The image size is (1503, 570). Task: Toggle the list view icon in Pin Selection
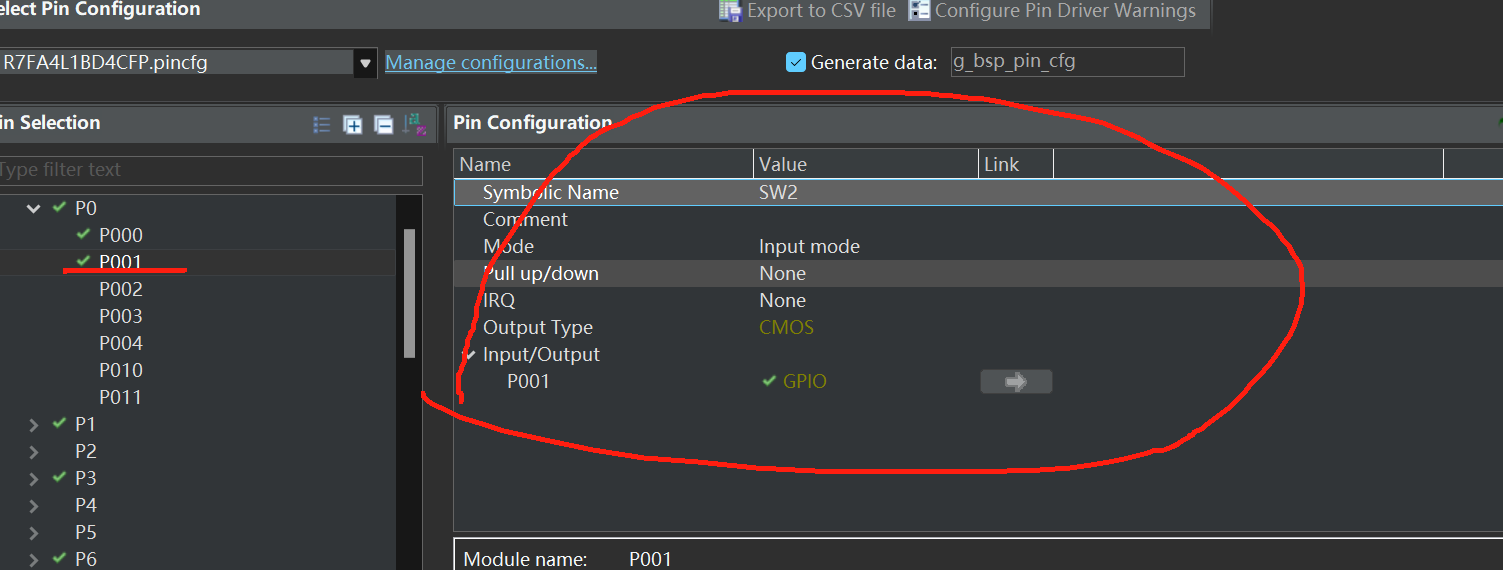322,124
